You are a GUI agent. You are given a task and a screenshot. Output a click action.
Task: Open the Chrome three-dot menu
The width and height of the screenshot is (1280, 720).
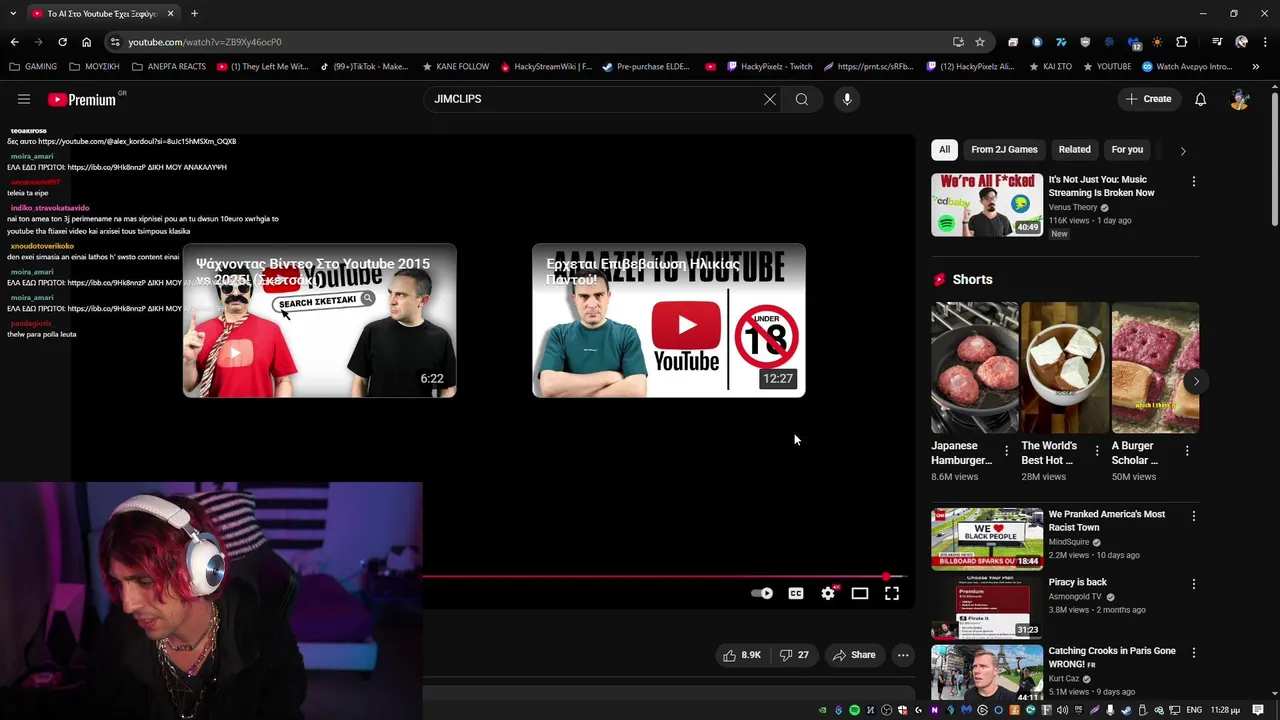tap(1265, 42)
